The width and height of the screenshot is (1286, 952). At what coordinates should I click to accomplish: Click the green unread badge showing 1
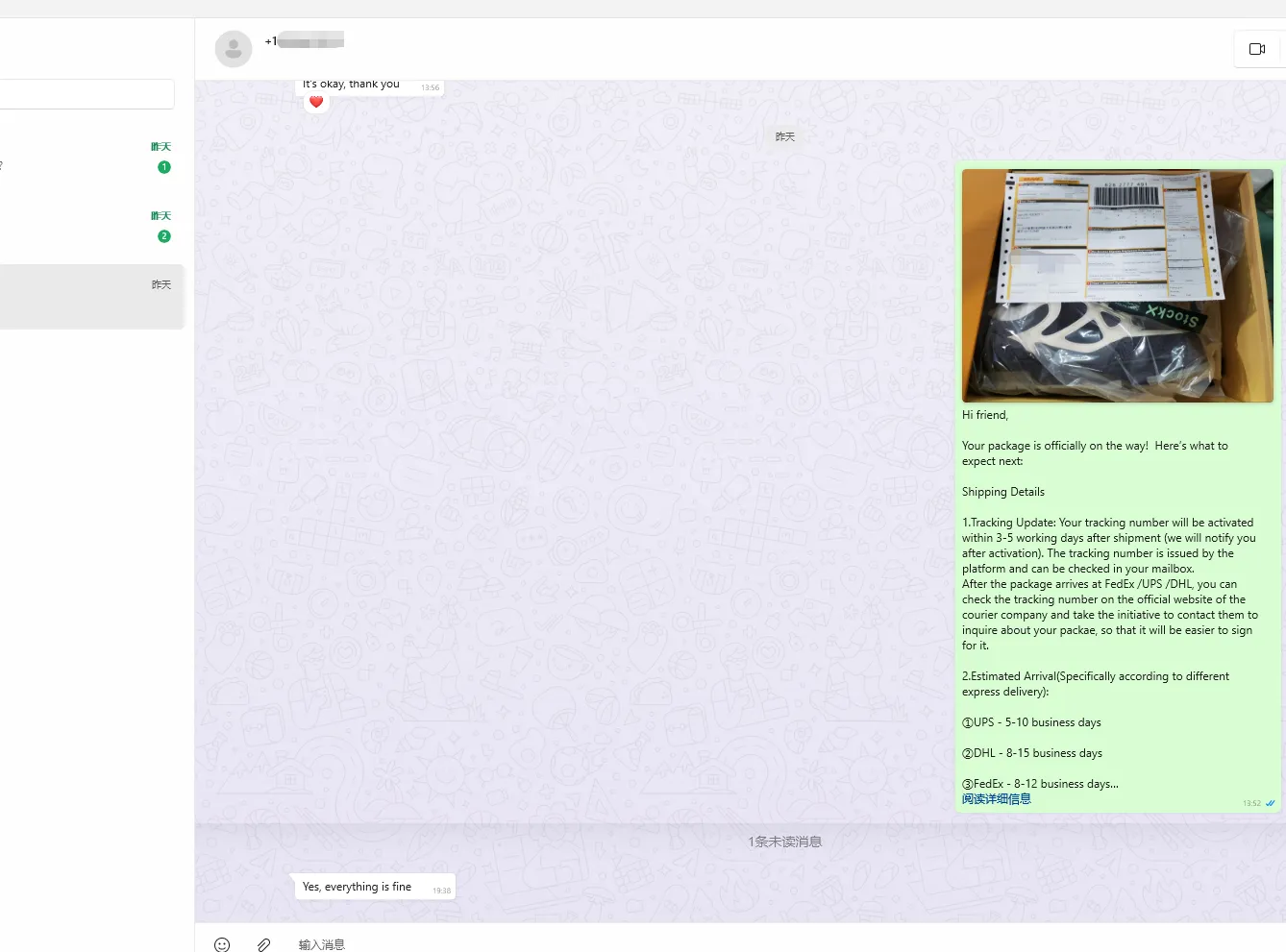pyautogui.click(x=164, y=167)
